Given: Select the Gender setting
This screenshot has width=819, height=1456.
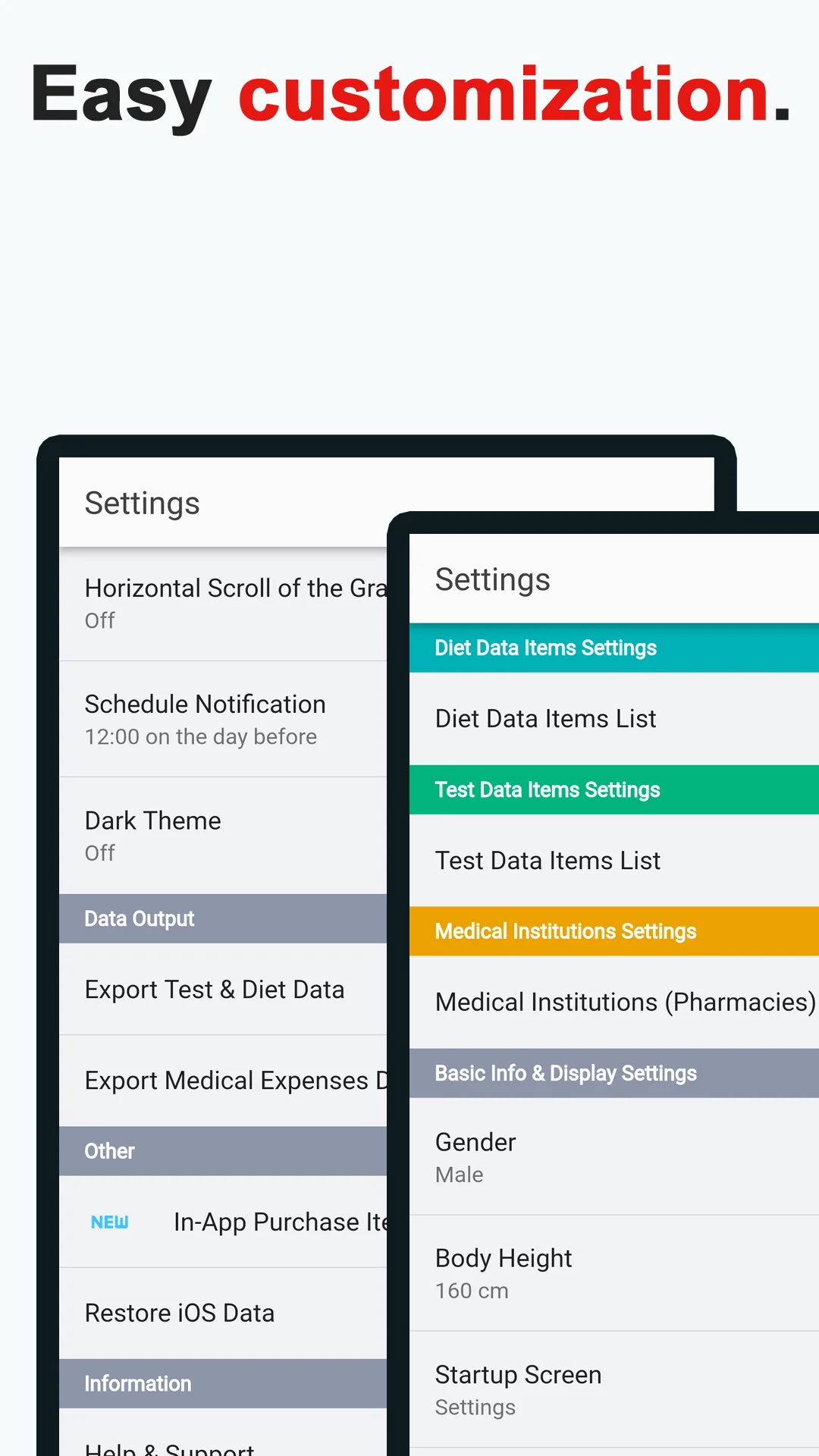Looking at the screenshot, I should (614, 1156).
